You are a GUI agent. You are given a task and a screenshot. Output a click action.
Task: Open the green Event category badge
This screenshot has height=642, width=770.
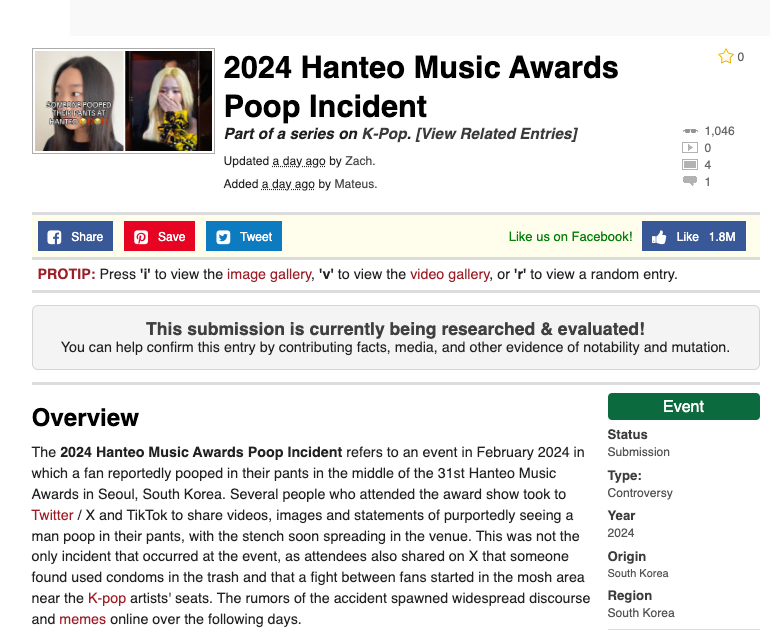click(684, 406)
